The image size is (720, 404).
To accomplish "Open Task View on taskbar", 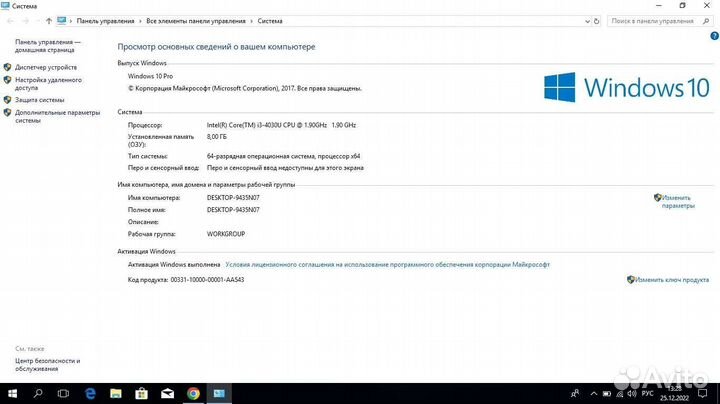I will tap(63, 393).
